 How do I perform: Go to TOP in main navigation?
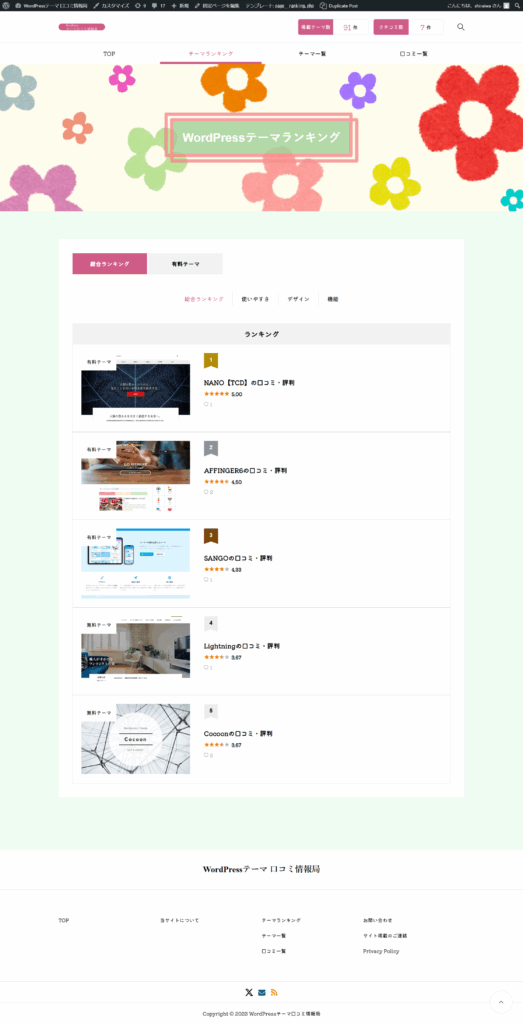click(x=109, y=54)
